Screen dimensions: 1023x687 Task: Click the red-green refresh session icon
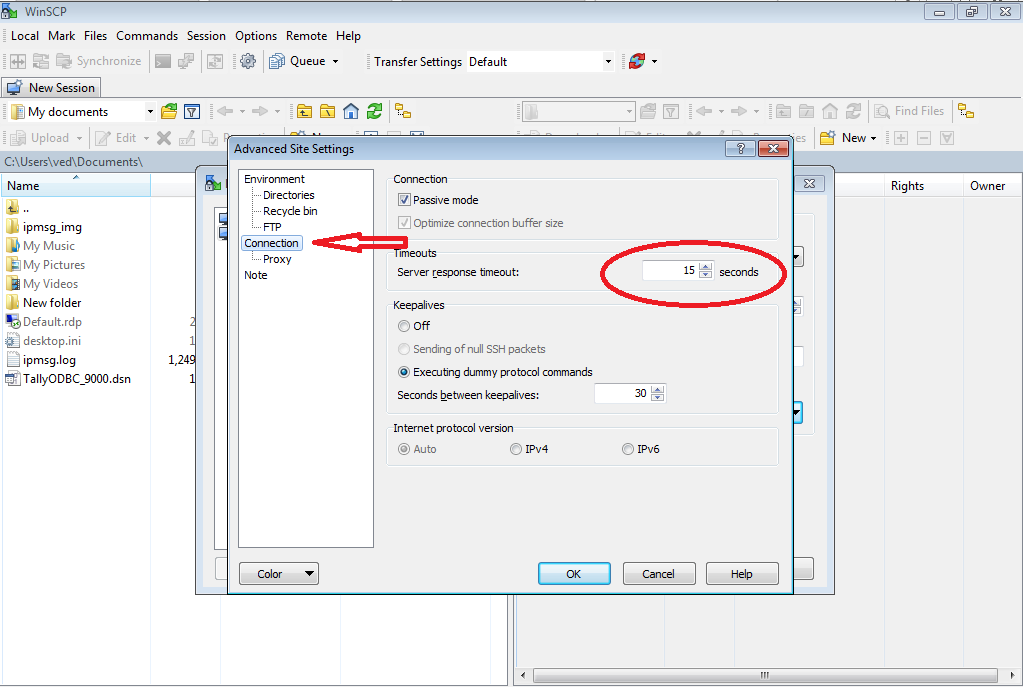coord(637,61)
